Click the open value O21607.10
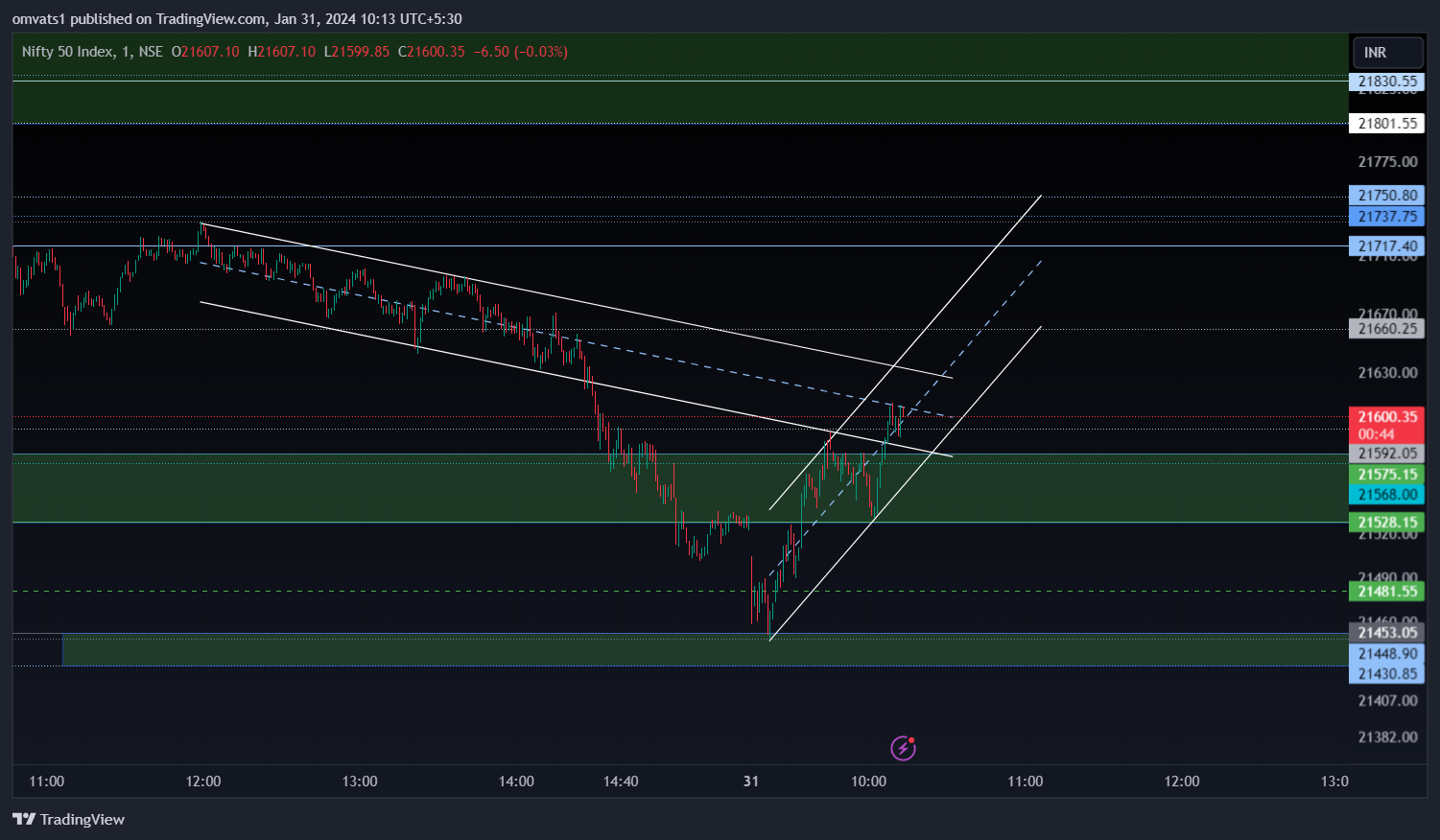The image size is (1440, 840). [205, 52]
